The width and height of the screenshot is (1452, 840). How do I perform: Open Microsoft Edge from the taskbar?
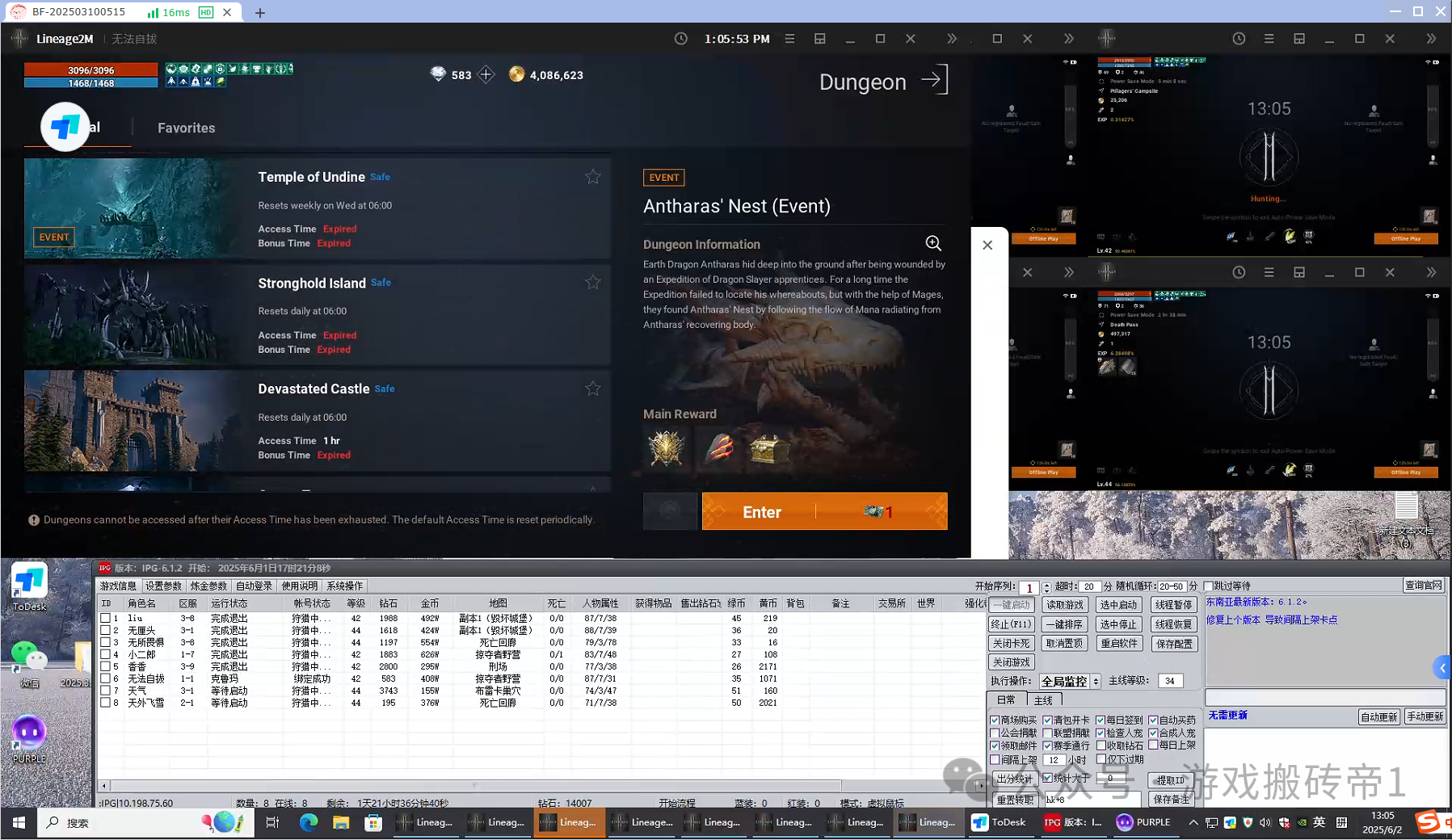click(309, 822)
